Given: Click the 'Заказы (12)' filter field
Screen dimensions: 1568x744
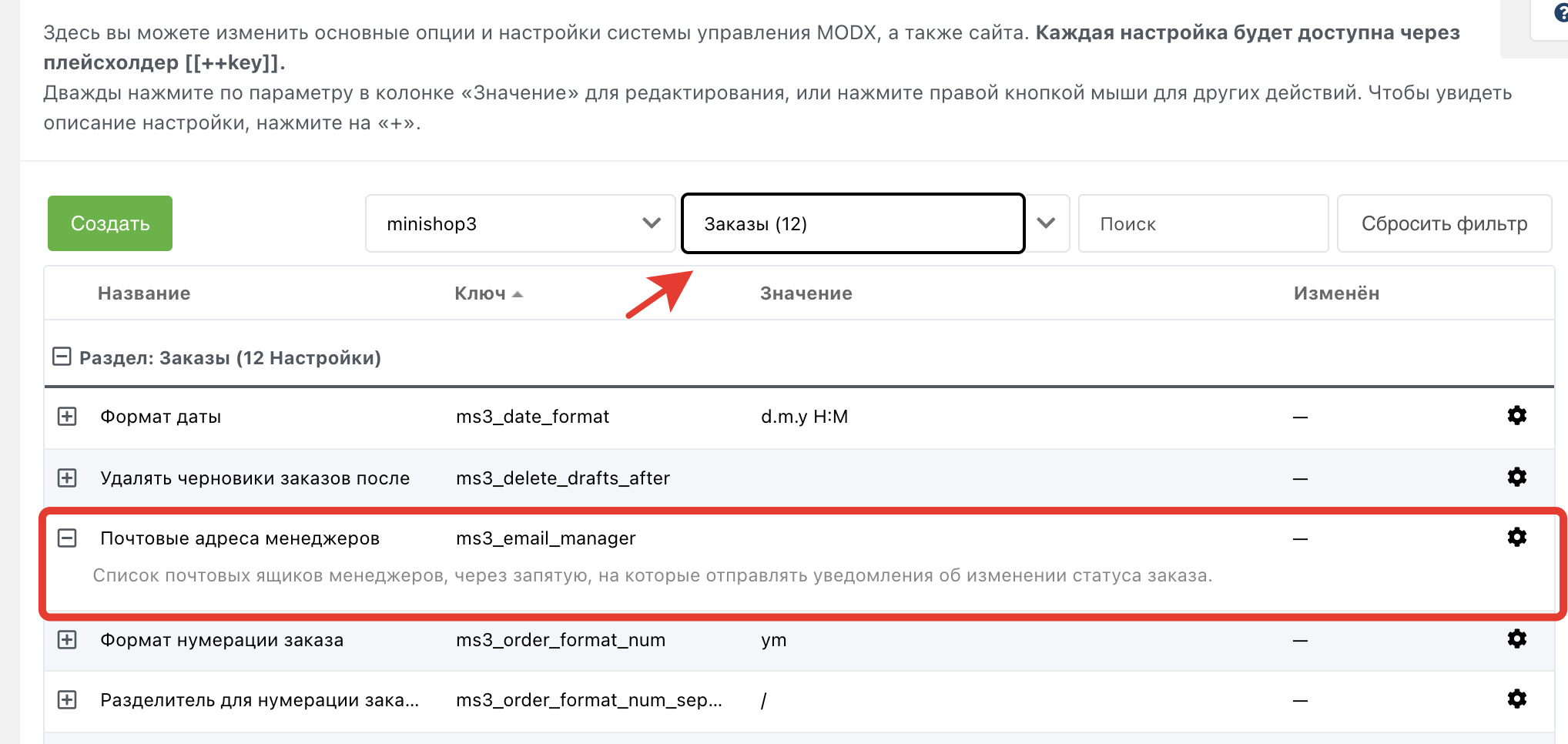Looking at the screenshot, I should (853, 223).
